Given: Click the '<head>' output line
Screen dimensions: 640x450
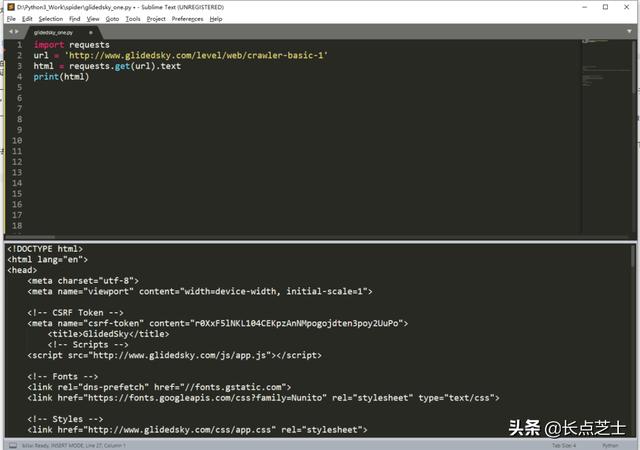Looking at the screenshot, I should pyautogui.click(x=22, y=270).
